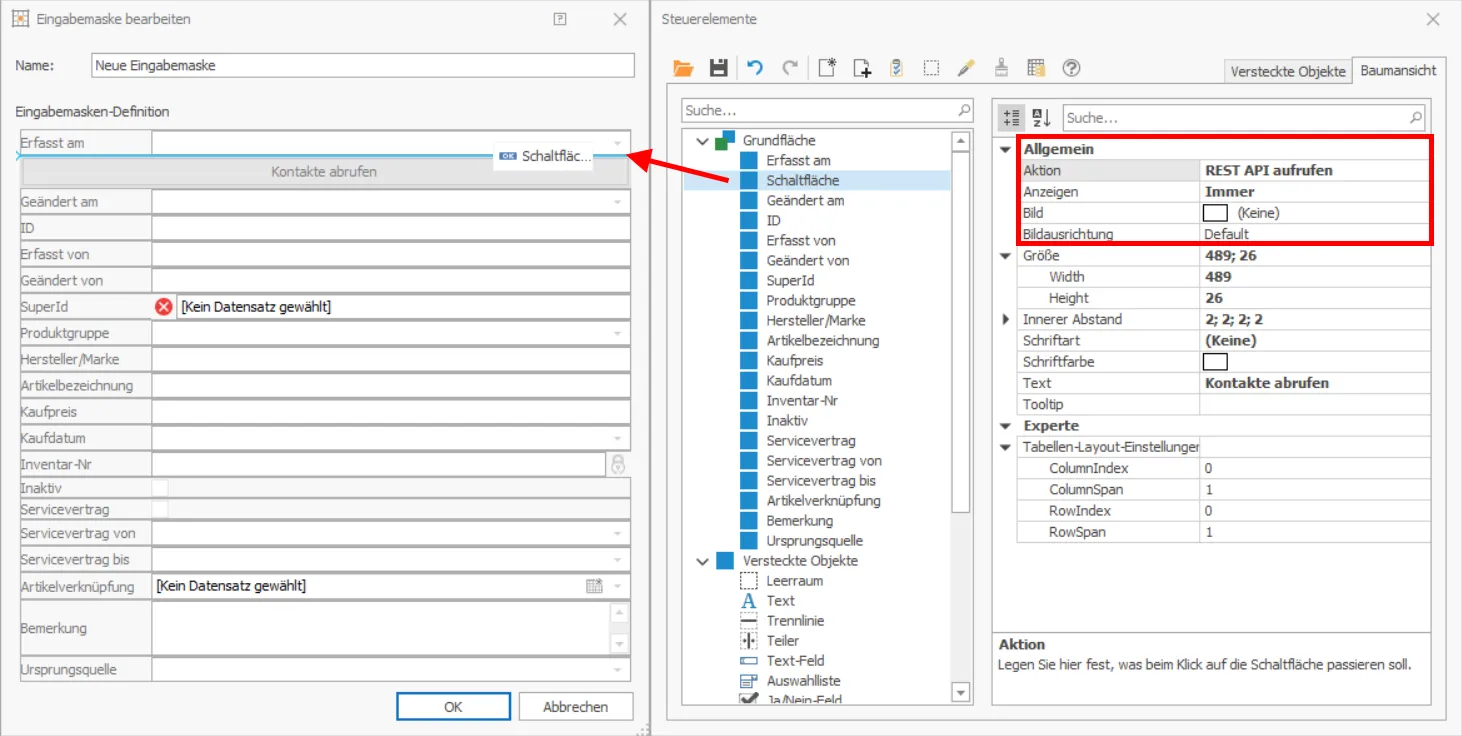1462x736 pixels.
Task: Sort properties alphabetically (A-Z icon)
Action: click(x=1041, y=118)
